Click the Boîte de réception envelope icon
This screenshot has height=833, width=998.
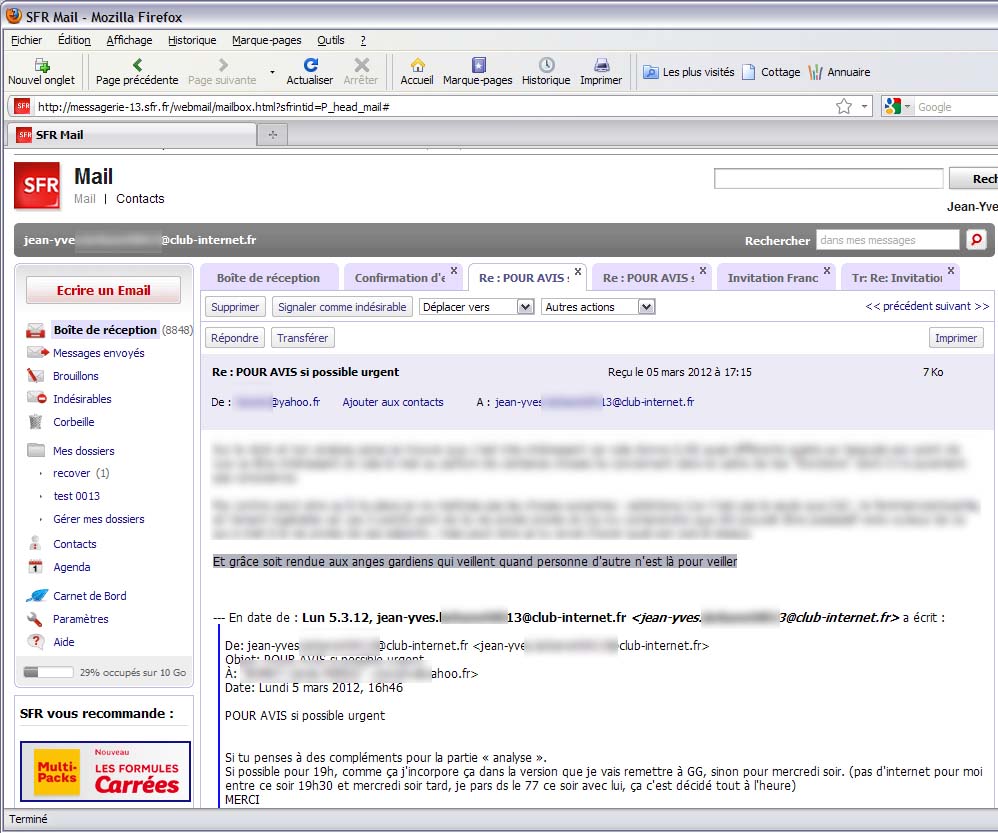point(36,330)
